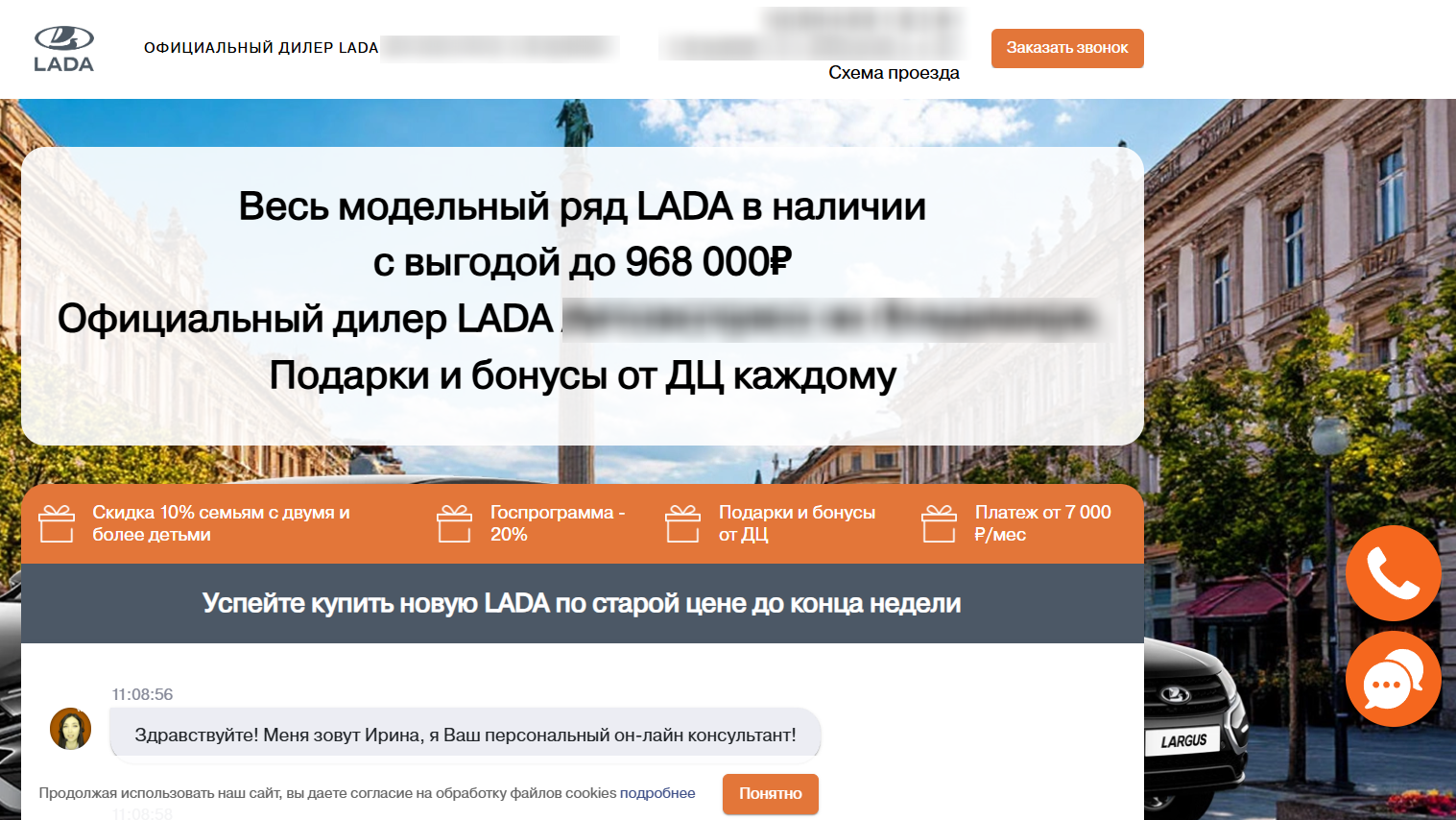
Task: Click the LADA logo in the header
Action: [x=63, y=49]
